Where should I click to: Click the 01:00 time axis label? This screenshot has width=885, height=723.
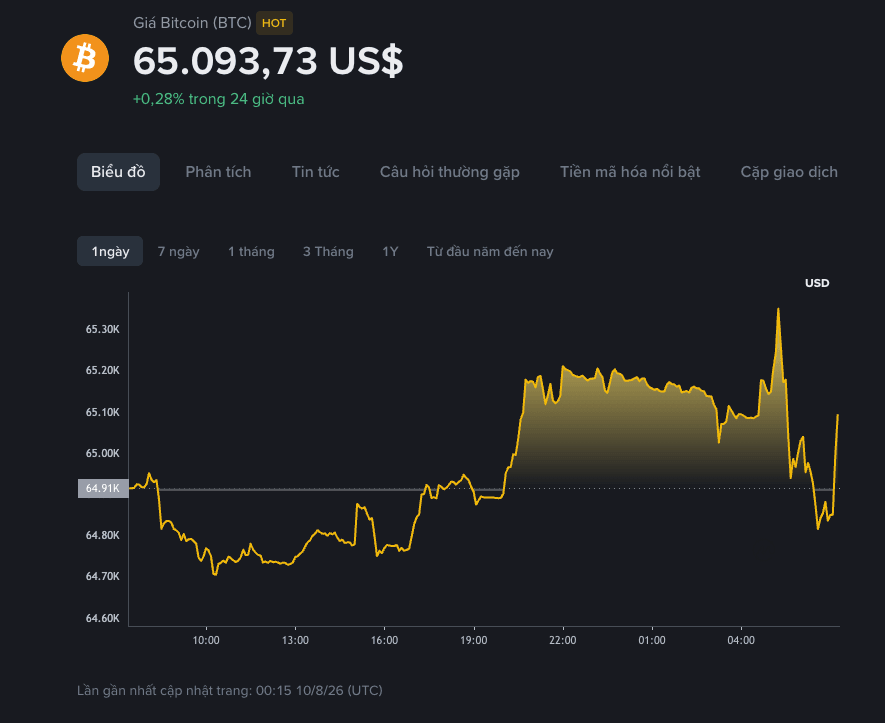(652, 640)
